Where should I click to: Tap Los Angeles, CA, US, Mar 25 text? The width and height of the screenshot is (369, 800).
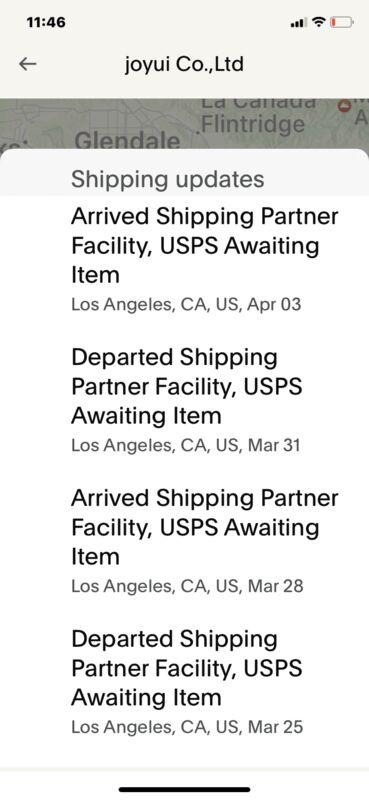[187, 727]
